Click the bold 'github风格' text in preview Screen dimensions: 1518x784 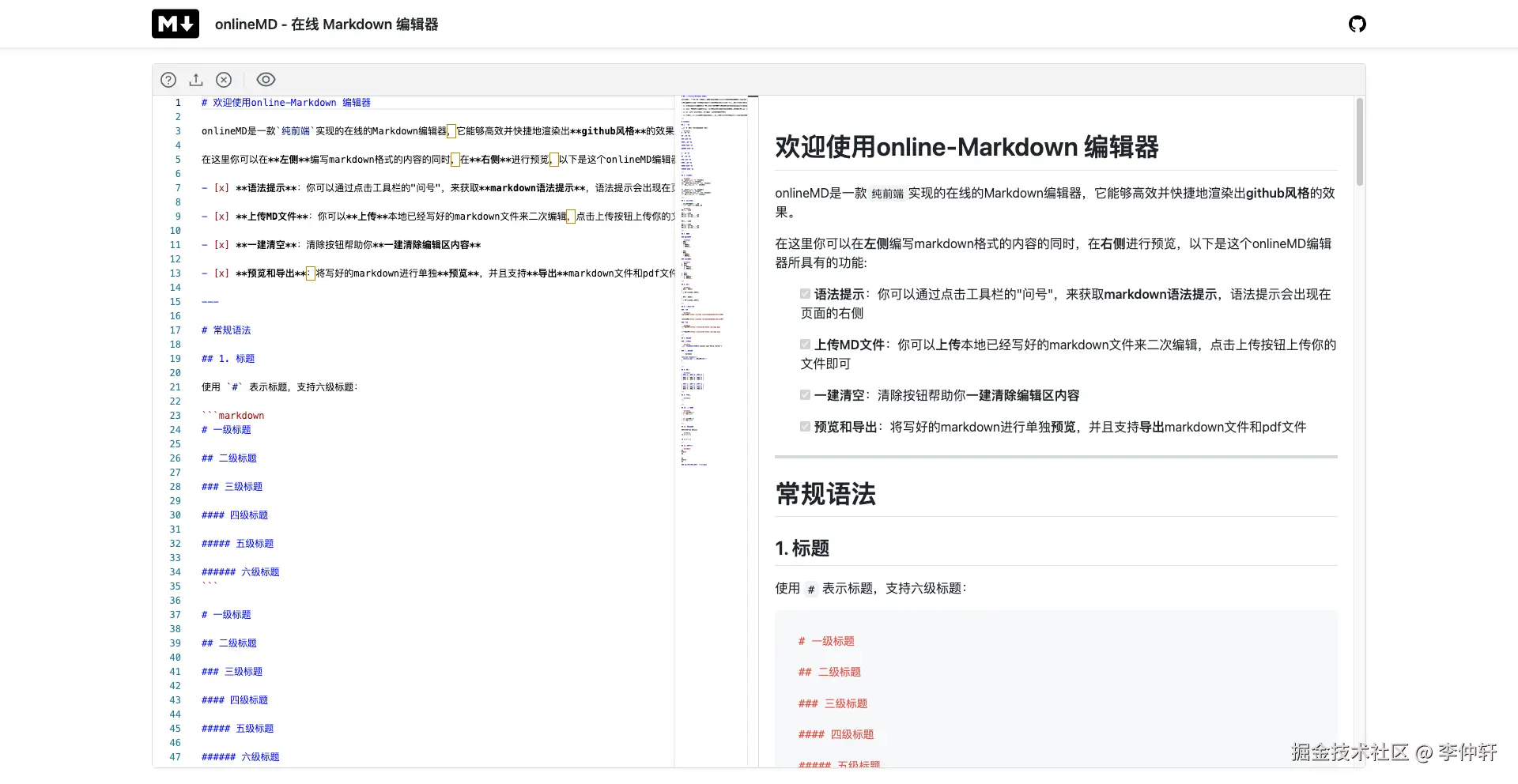coord(1278,193)
